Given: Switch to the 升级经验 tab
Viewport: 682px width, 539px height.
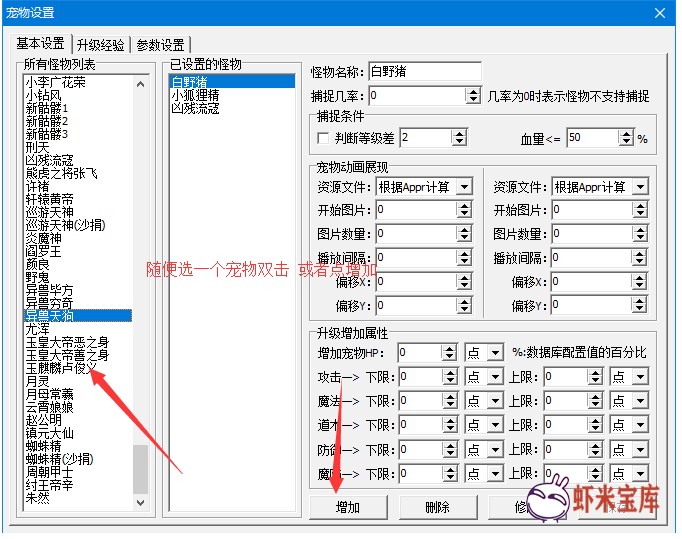Looking at the screenshot, I should pos(101,44).
